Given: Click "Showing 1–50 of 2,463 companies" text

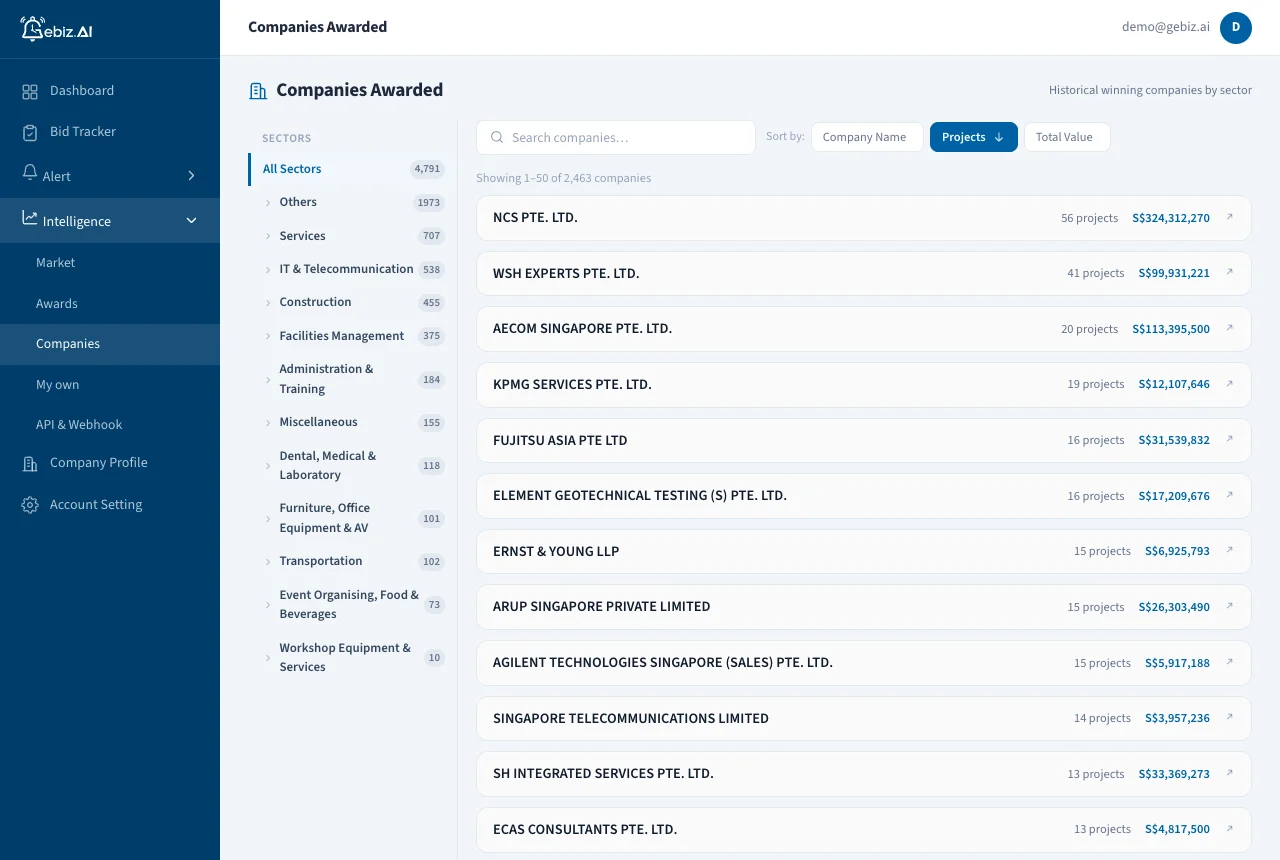Looking at the screenshot, I should pyautogui.click(x=564, y=178).
